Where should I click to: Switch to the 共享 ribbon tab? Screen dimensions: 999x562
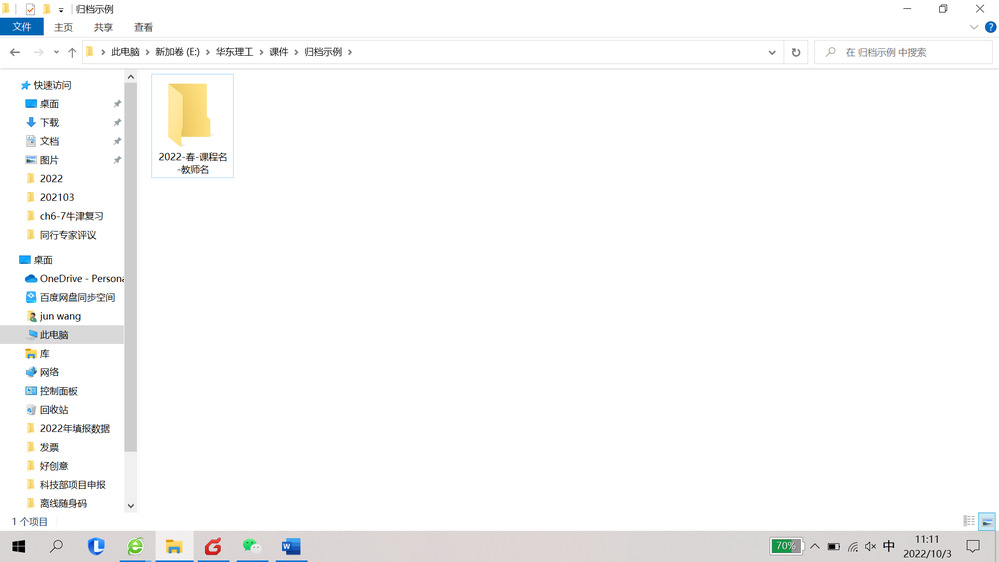(x=103, y=27)
